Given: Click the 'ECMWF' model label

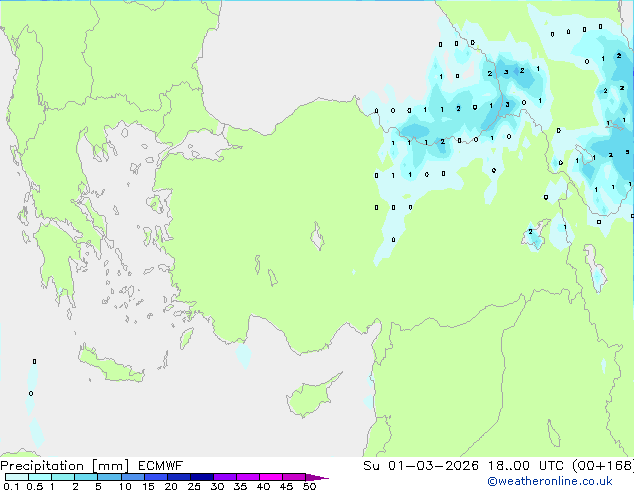Looking at the screenshot, I should [161, 466].
